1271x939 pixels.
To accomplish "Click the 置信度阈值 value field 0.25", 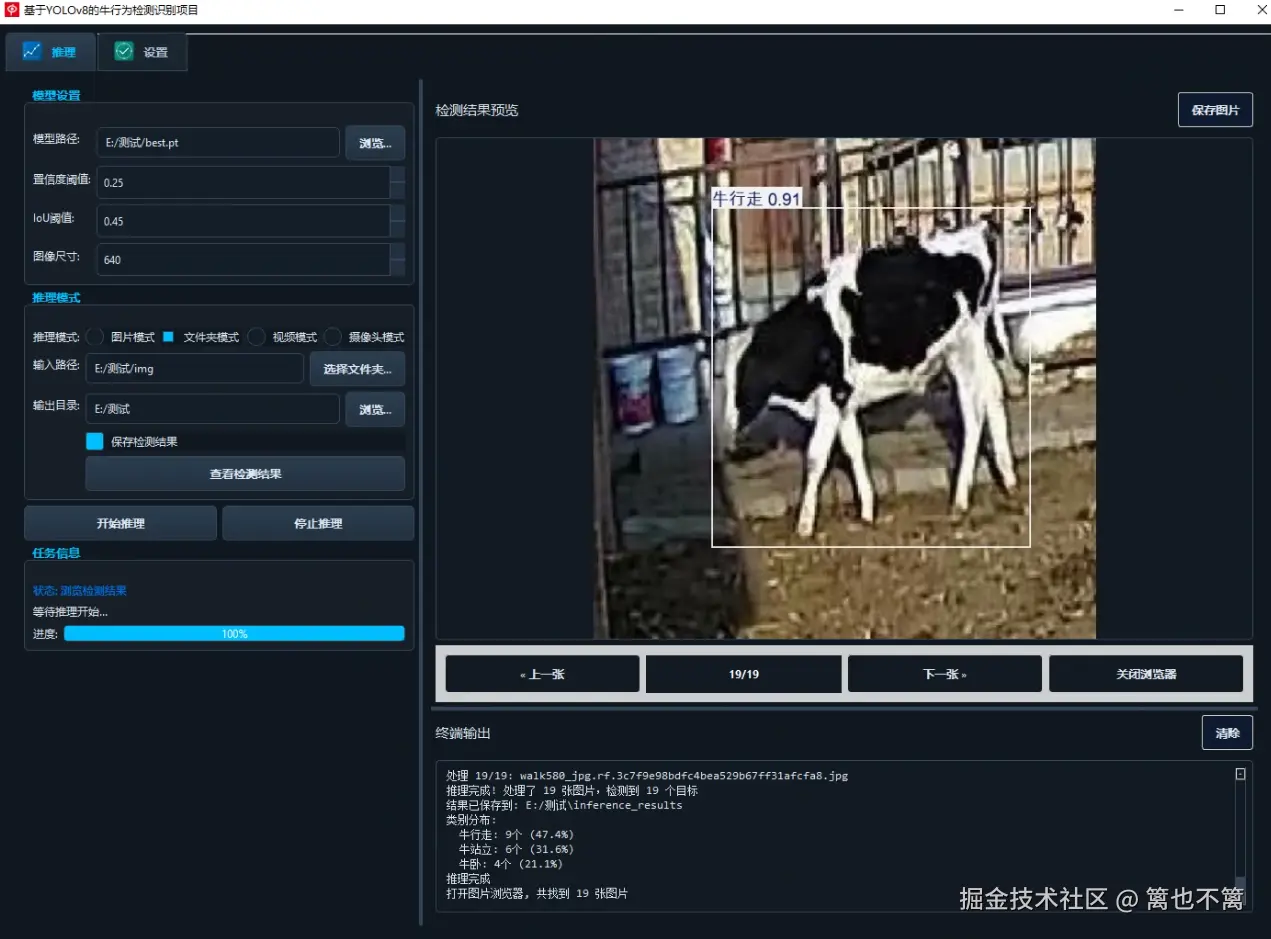I will click(x=243, y=182).
